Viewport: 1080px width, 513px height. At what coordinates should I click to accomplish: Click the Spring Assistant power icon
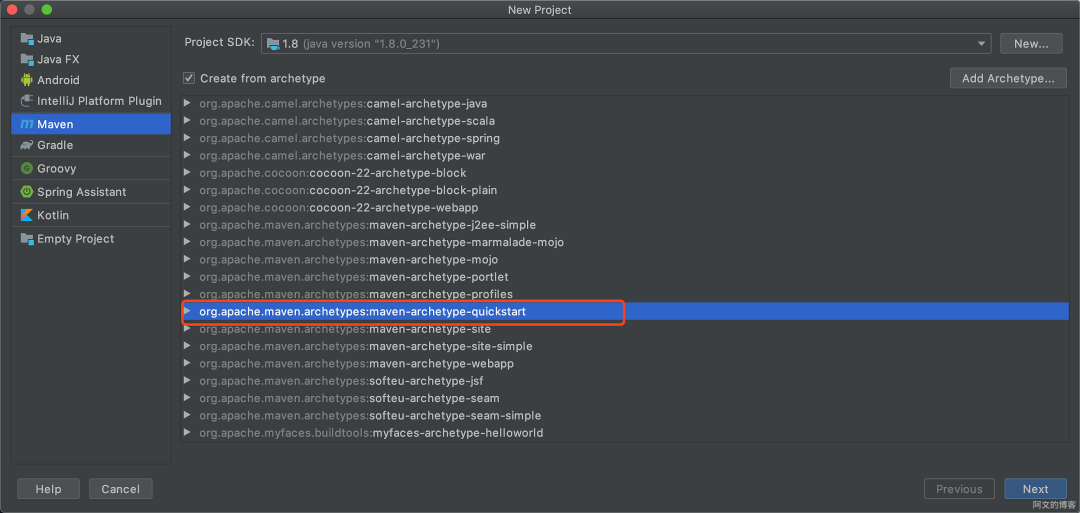tap(27, 192)
